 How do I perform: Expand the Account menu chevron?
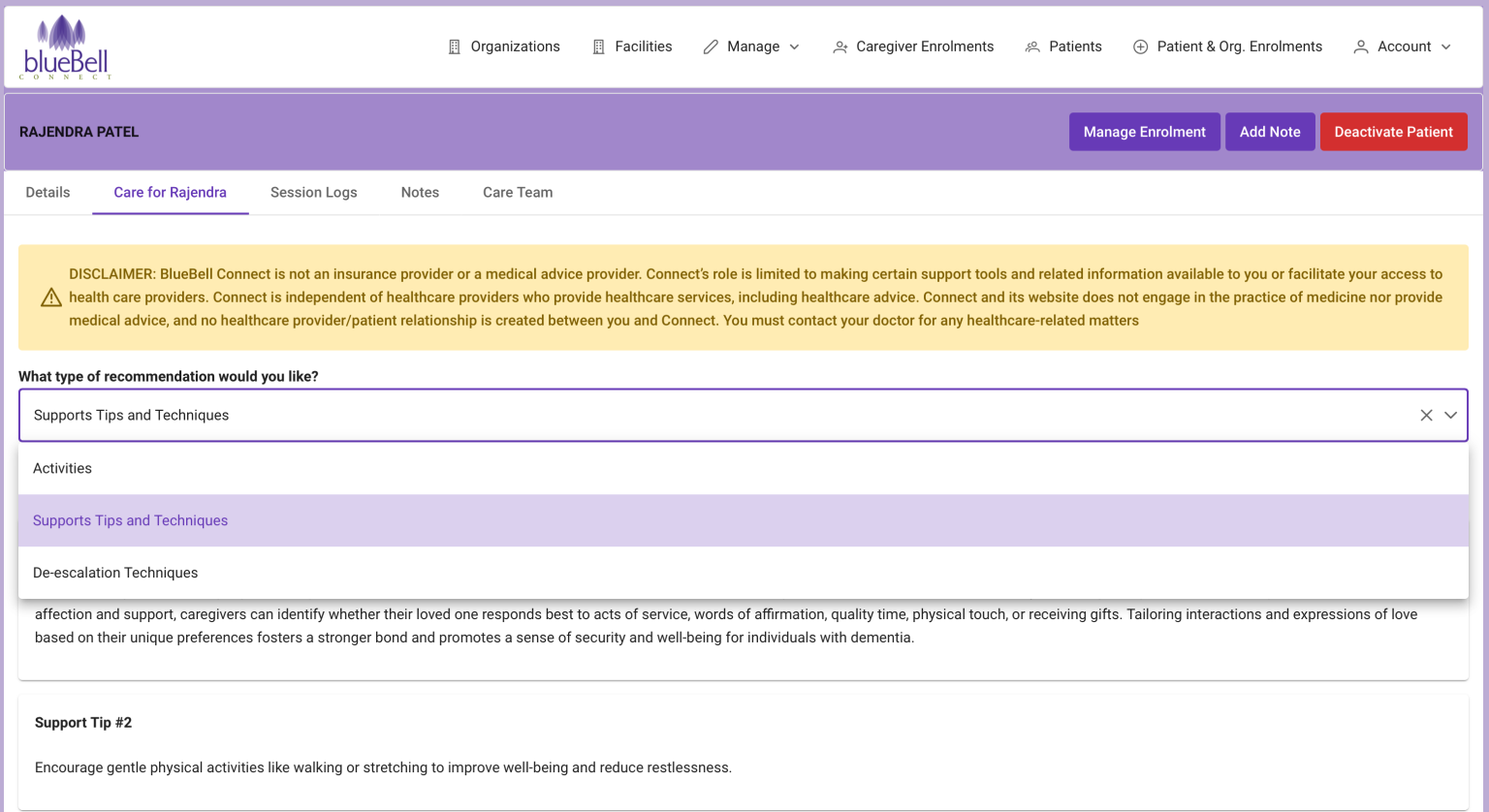point(1446,47)
